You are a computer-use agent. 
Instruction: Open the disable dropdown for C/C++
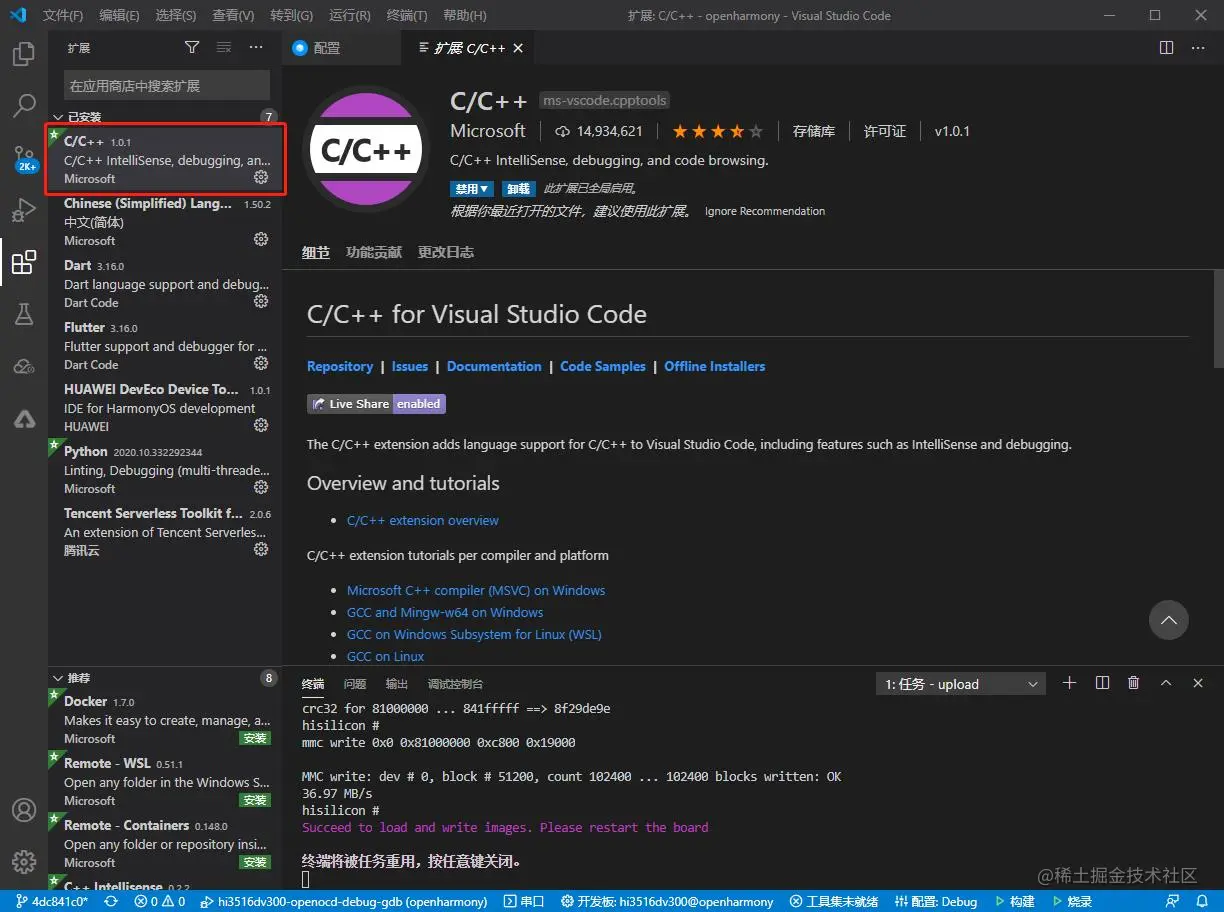click(471, 188)
